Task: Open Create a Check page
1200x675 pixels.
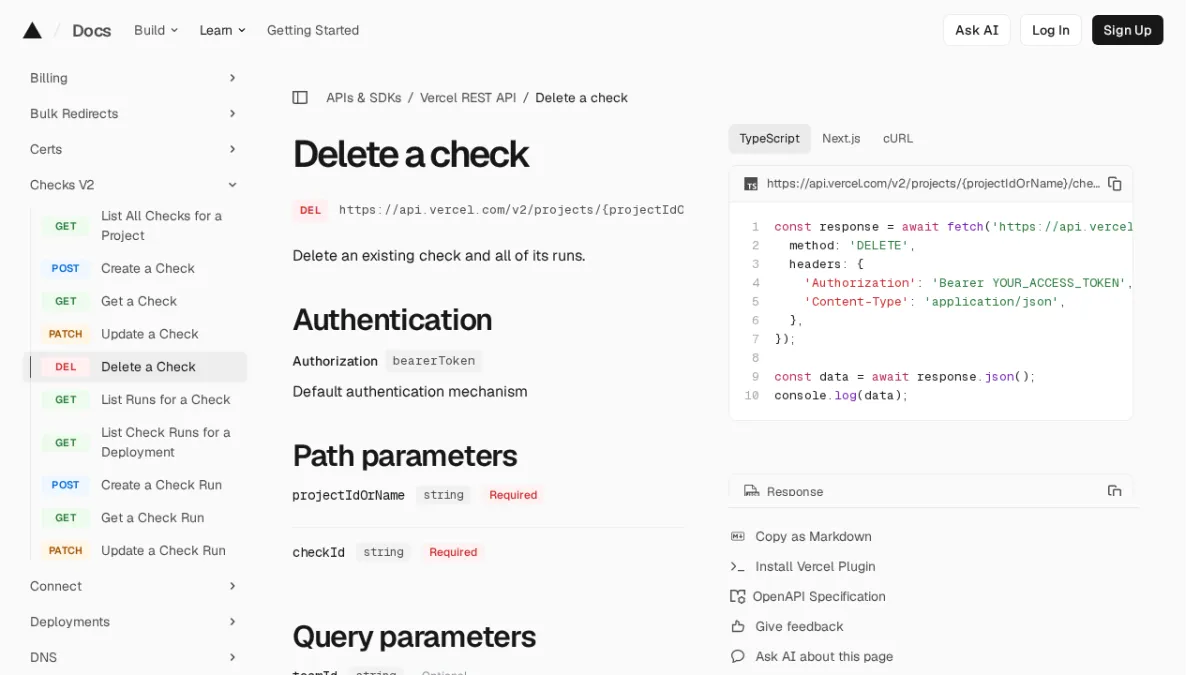Action: pos(148,269)
